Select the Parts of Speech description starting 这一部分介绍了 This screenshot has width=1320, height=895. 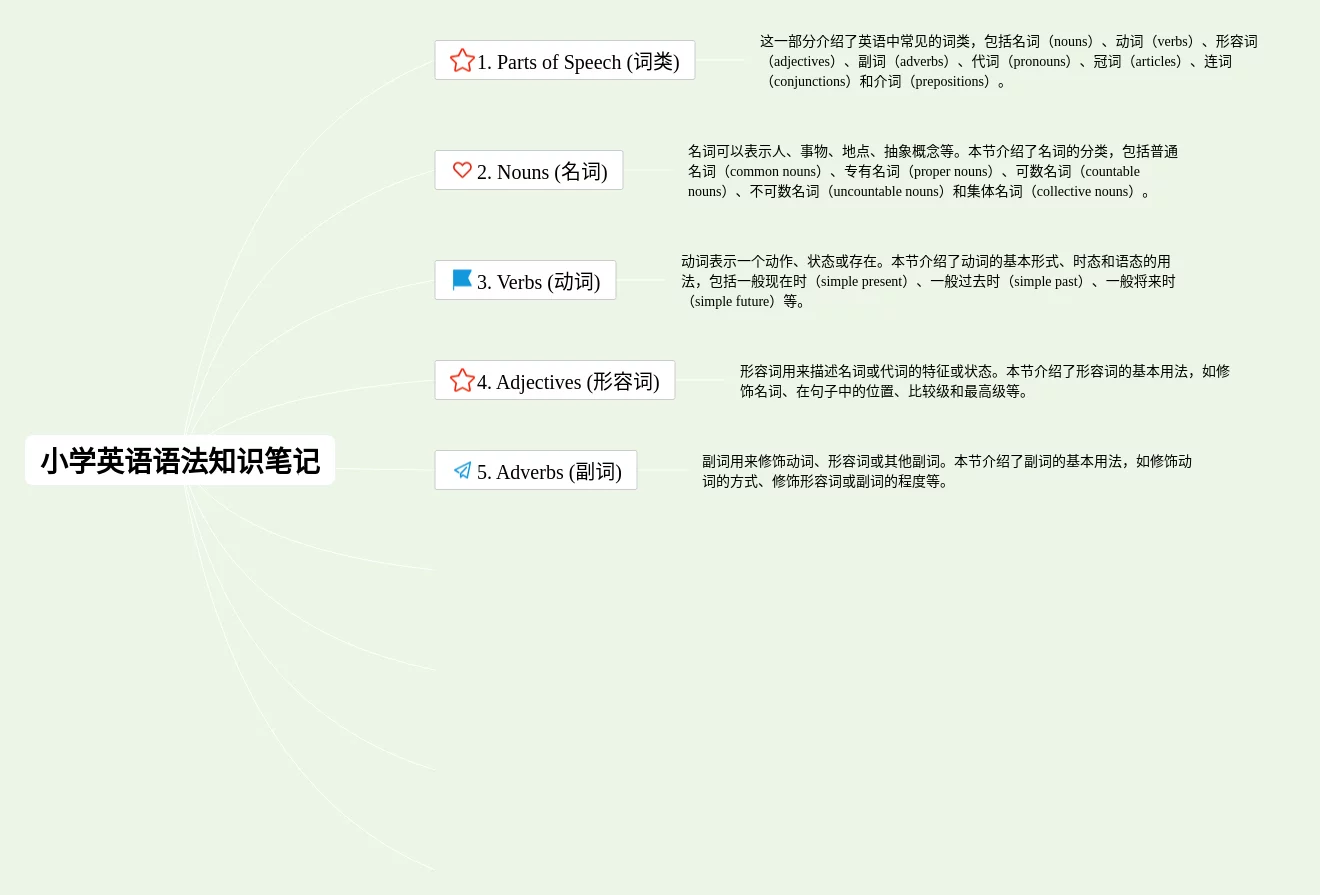(x=1008, y=61)
